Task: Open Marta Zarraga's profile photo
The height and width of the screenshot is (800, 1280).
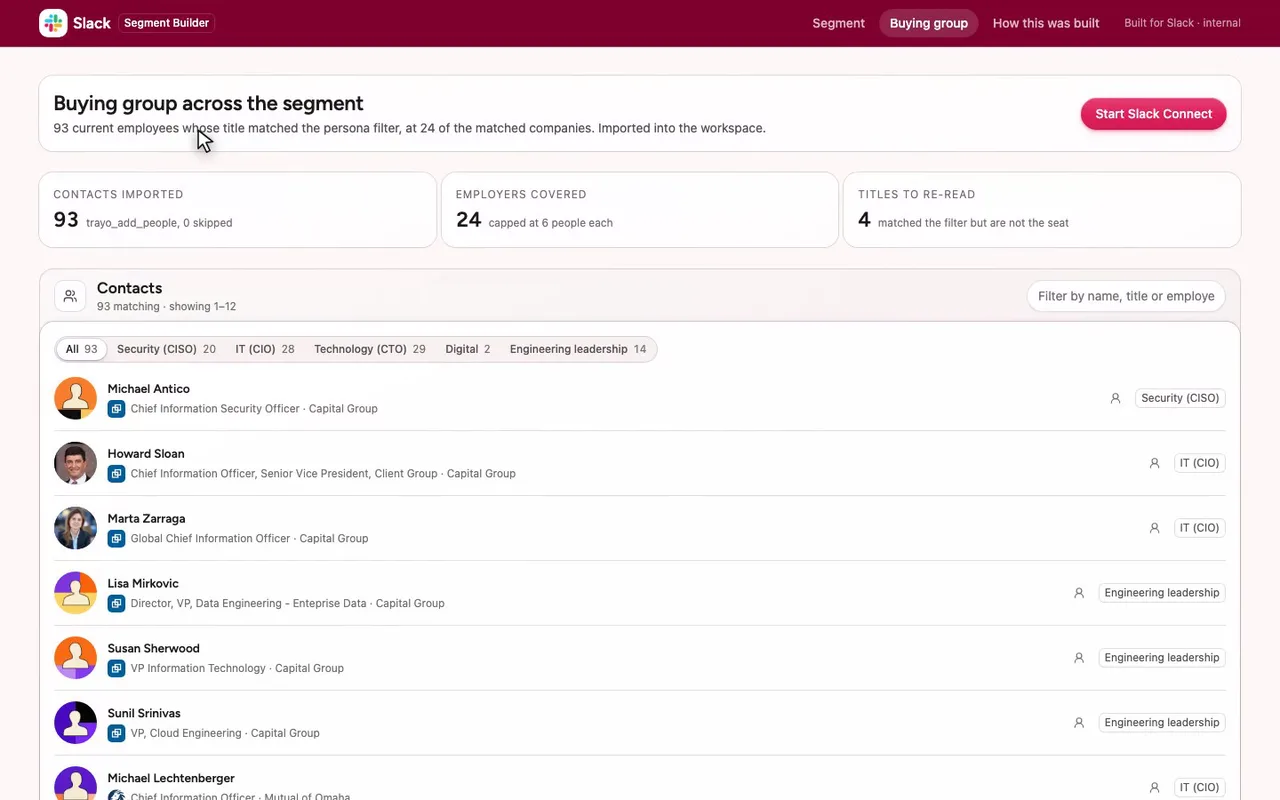Action: pos(75,528)
